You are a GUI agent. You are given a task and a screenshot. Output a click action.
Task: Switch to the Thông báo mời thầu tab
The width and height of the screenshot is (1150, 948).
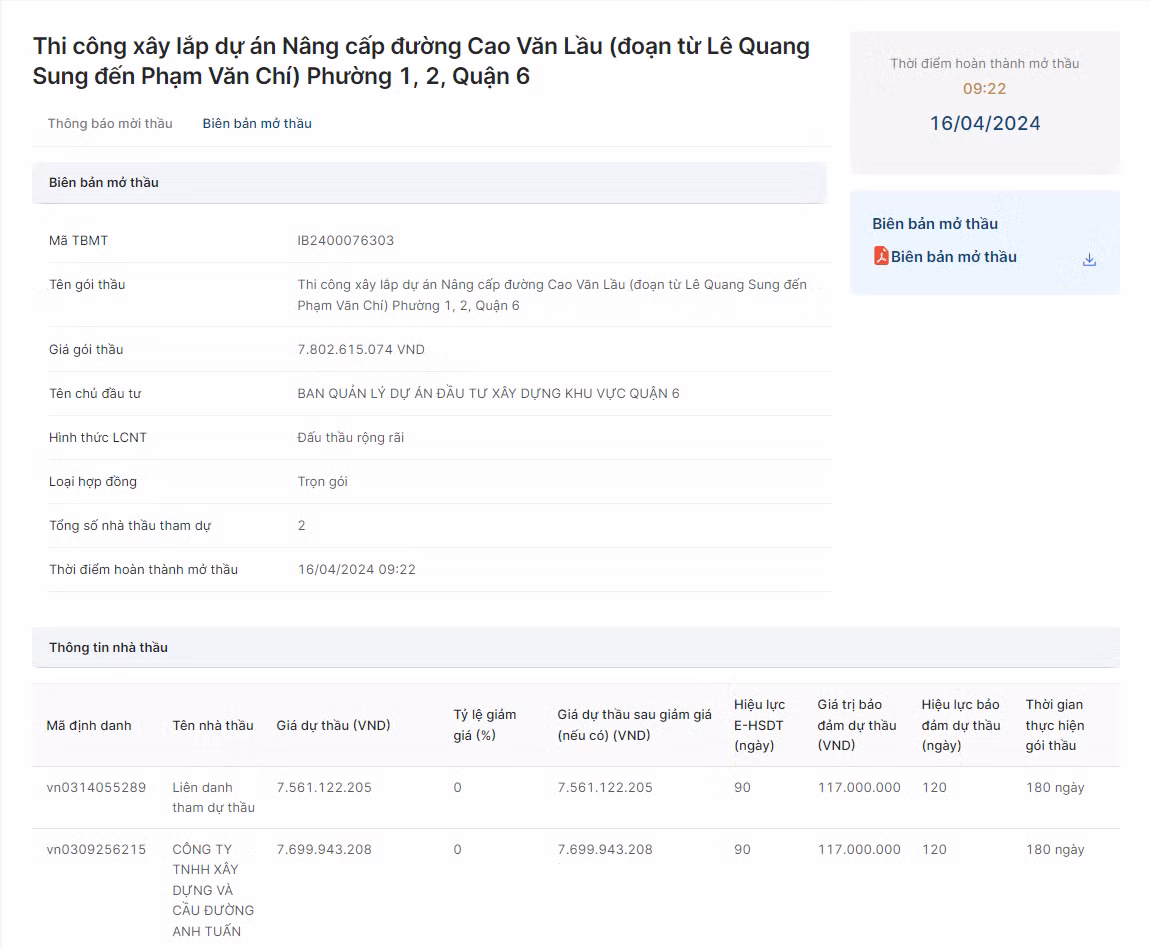(x=110, y=123)
